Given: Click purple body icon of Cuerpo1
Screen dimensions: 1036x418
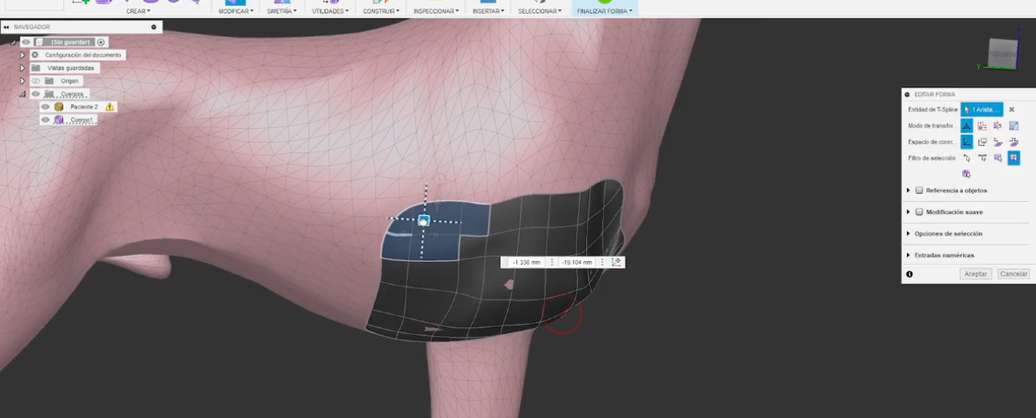Looking at the screenshot, I should 59,120.
